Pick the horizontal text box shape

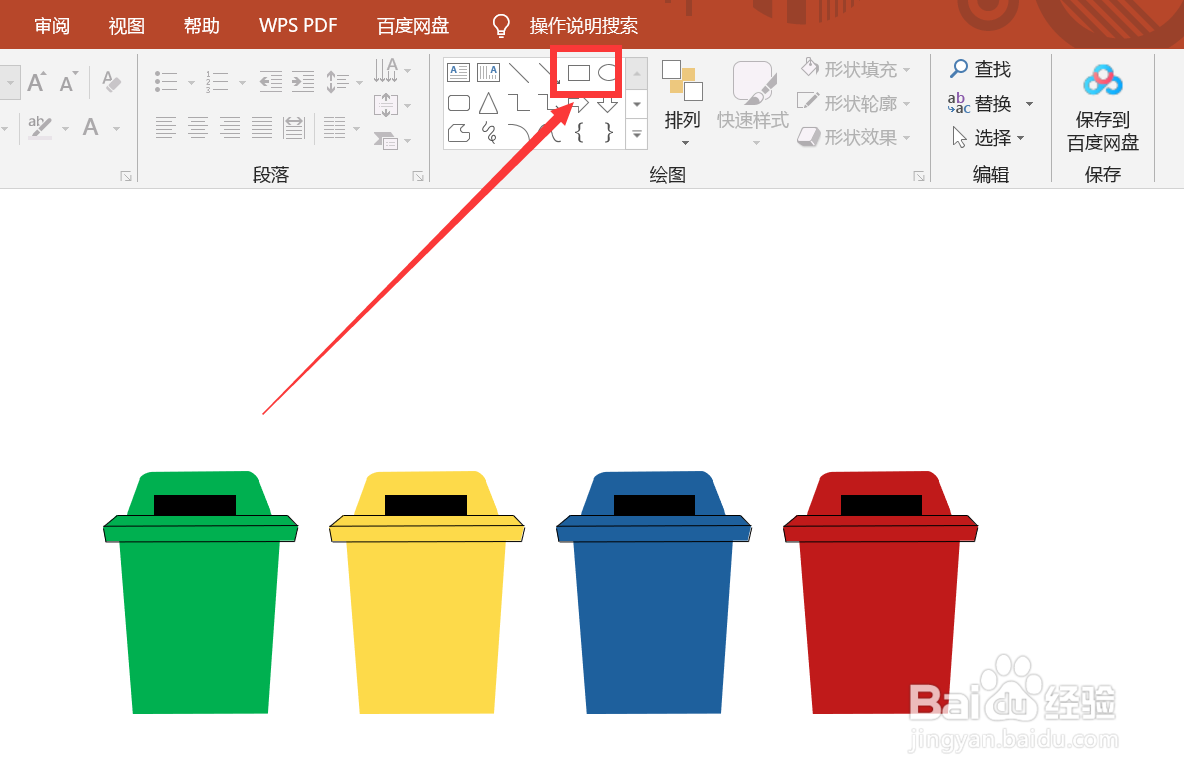click(458, 72)
